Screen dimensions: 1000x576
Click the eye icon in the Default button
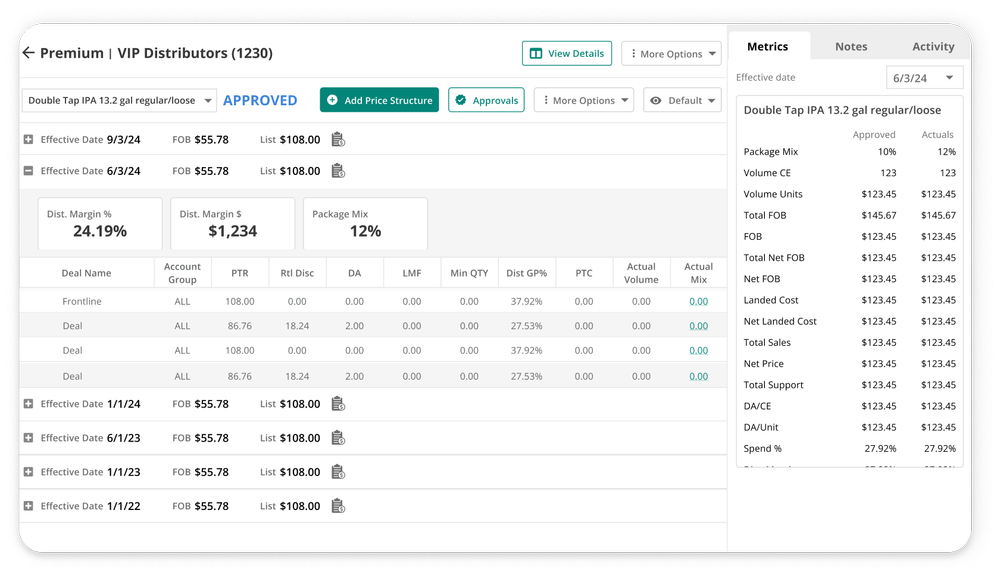[x=655, y=100]
